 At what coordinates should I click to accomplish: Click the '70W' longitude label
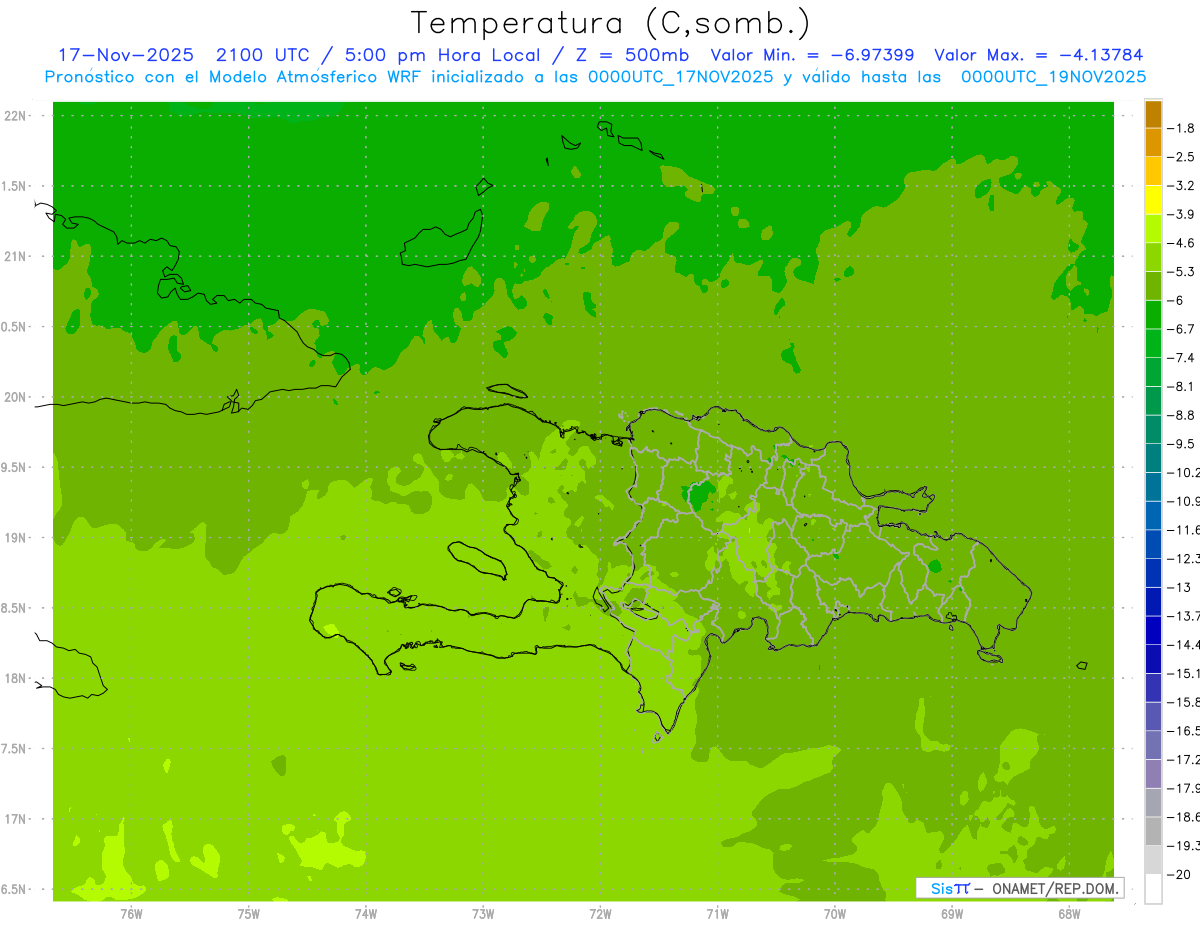coord(835,913)
